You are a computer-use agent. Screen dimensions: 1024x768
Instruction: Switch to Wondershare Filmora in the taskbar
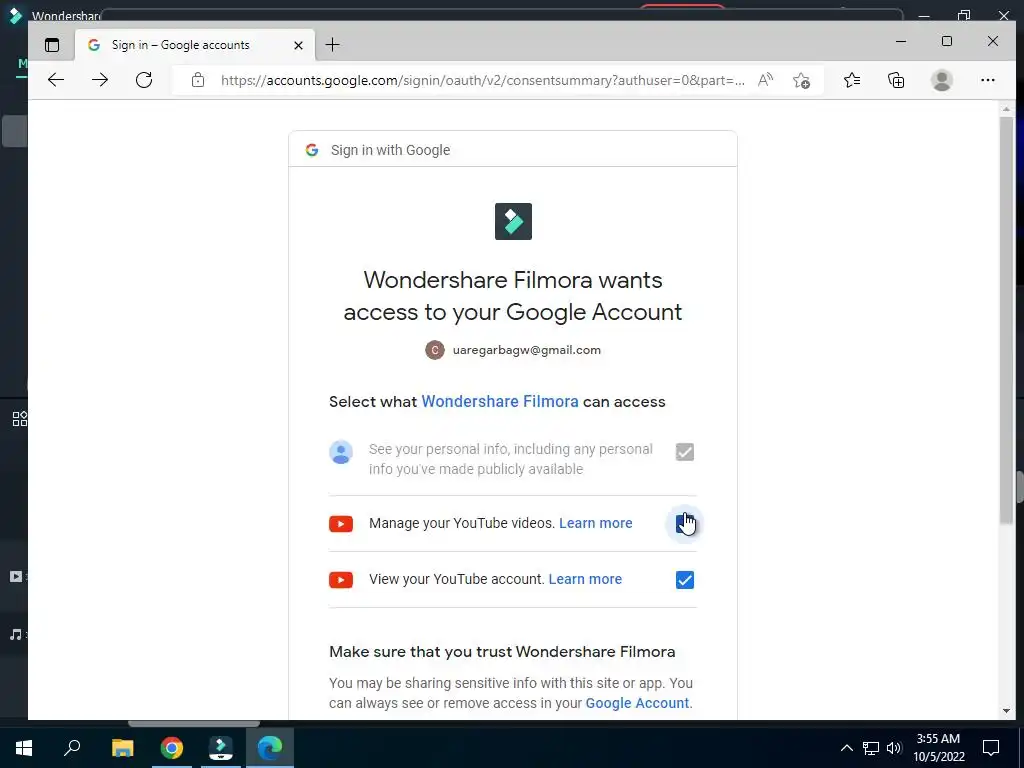coord(221,748)
